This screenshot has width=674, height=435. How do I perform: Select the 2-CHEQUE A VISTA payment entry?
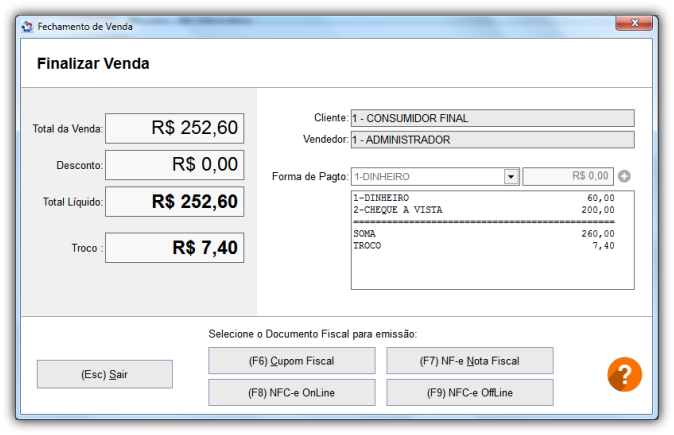click(484, 210)
